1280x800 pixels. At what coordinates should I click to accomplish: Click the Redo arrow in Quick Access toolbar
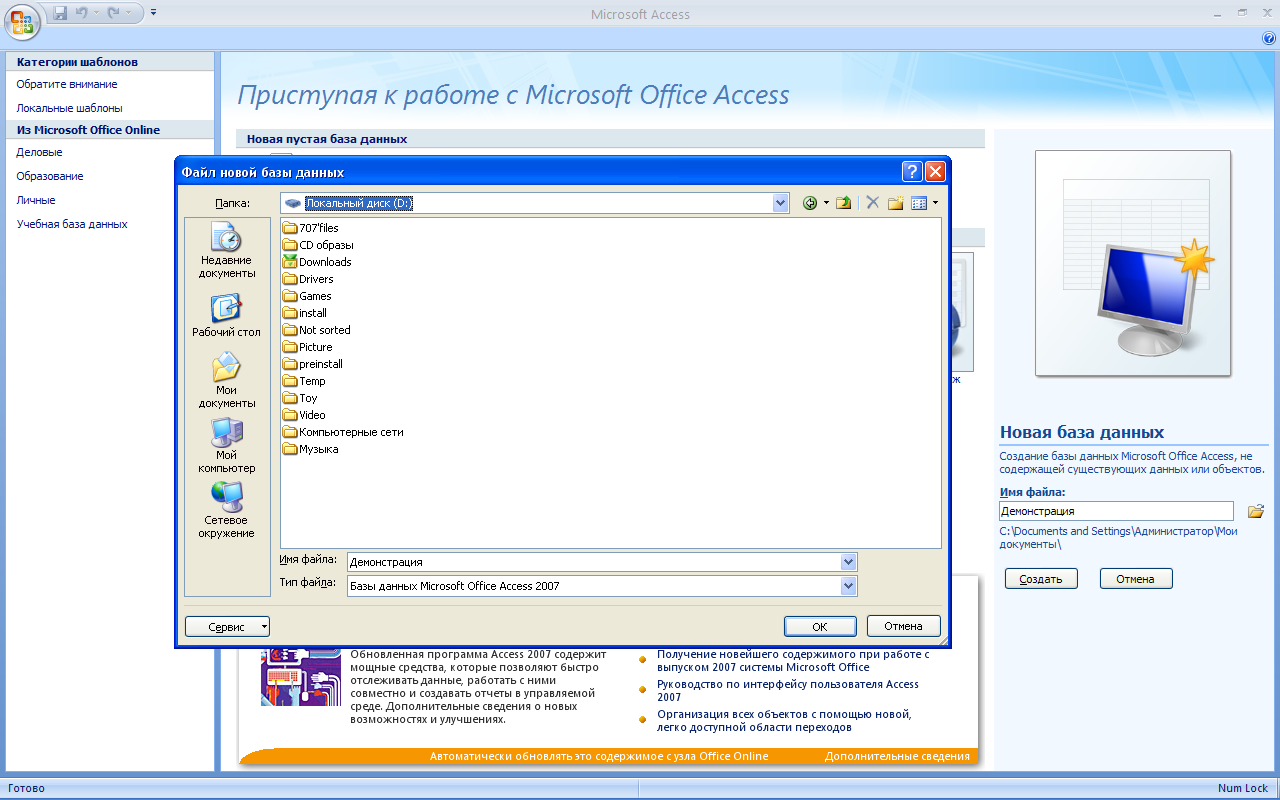point(114,13)
